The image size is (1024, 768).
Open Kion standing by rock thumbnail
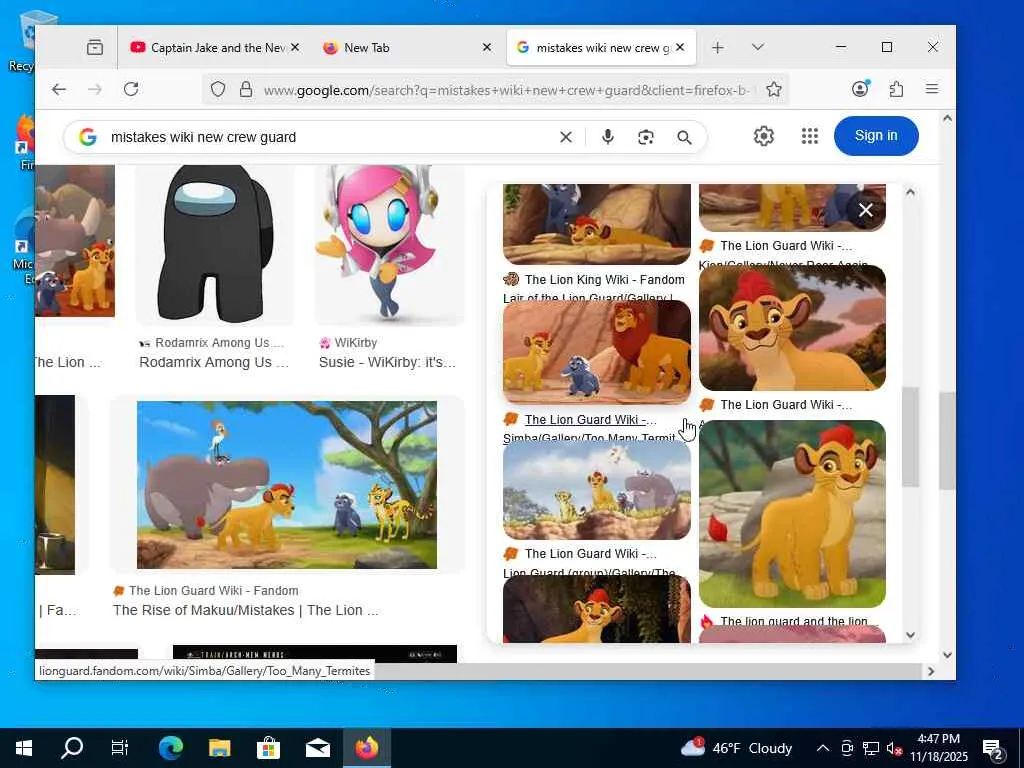point(792,514)
